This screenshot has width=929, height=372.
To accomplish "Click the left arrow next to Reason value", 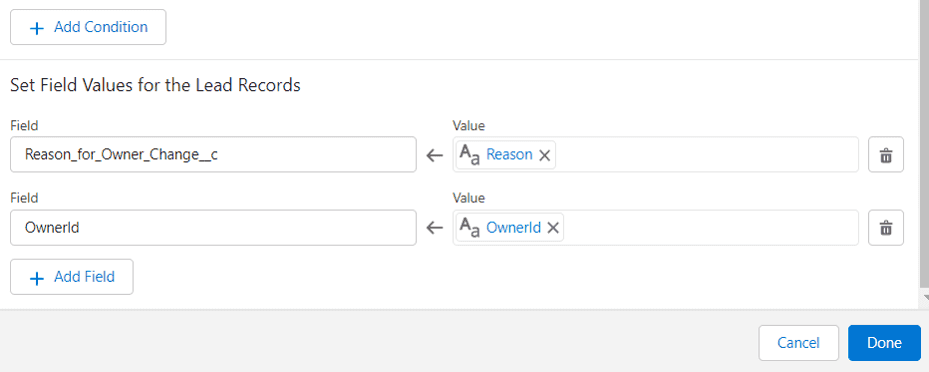I will click(x=435, y=156).
